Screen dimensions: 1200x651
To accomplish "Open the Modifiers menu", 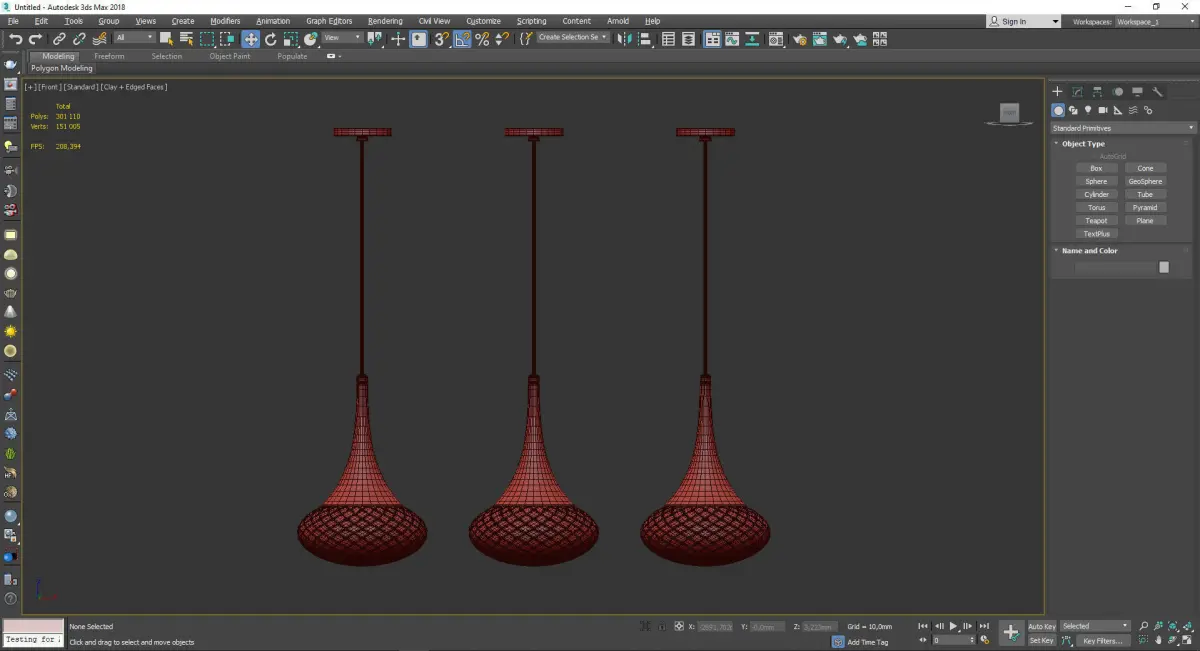I will pyautogui.click(x=225, y=21).
